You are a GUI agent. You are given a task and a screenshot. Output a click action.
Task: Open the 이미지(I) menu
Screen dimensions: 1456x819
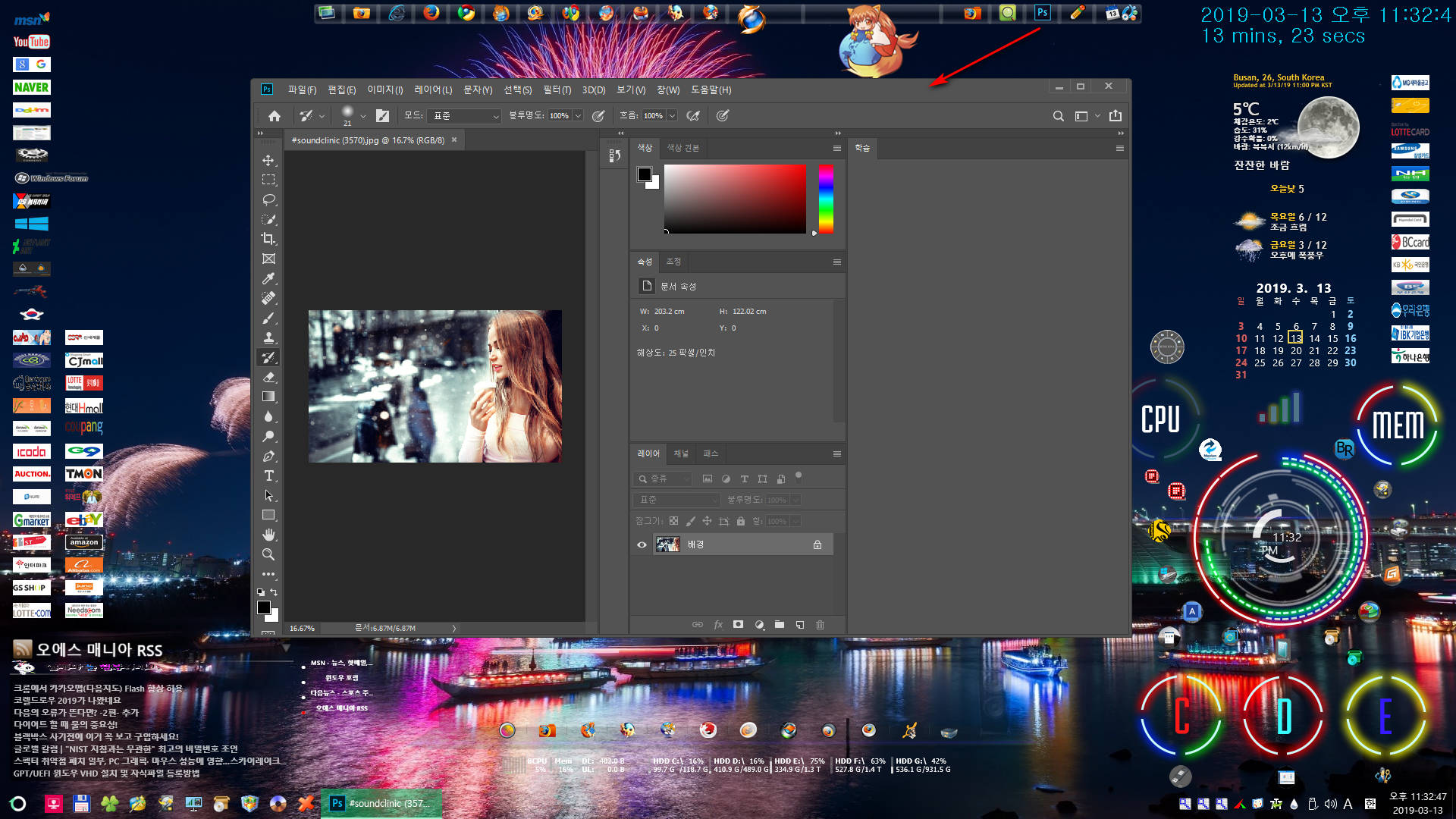[x=385, y=89]
